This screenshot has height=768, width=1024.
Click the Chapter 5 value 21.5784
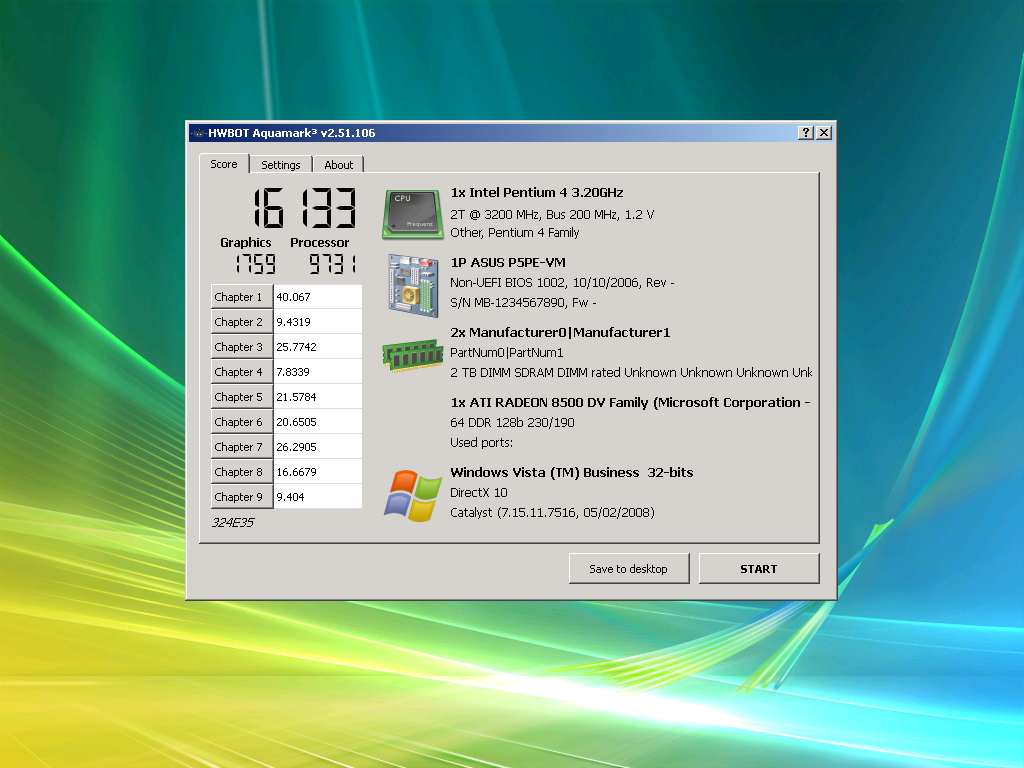coord(317,397)
